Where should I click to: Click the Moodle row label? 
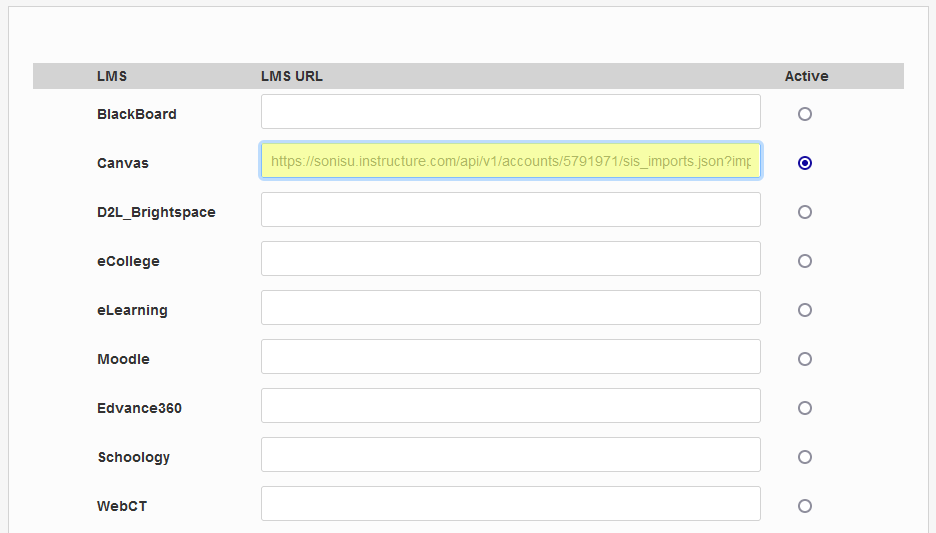coord(124,359)
